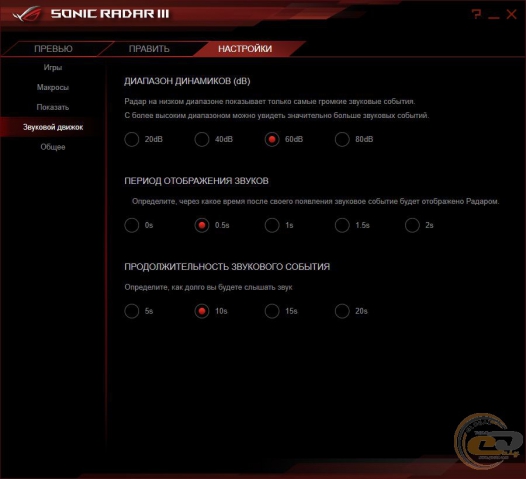Set sound display period to 0s

(x=132, y=225)
